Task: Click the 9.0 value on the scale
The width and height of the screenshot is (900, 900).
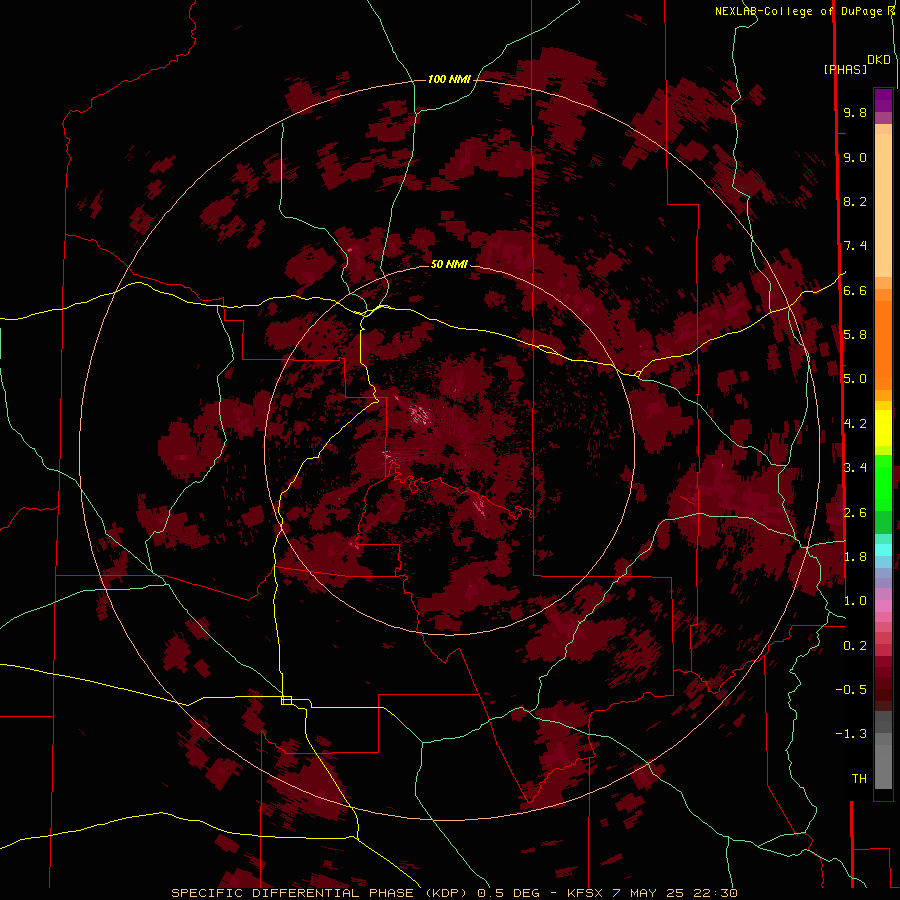Action: click(x=855, y=157)
